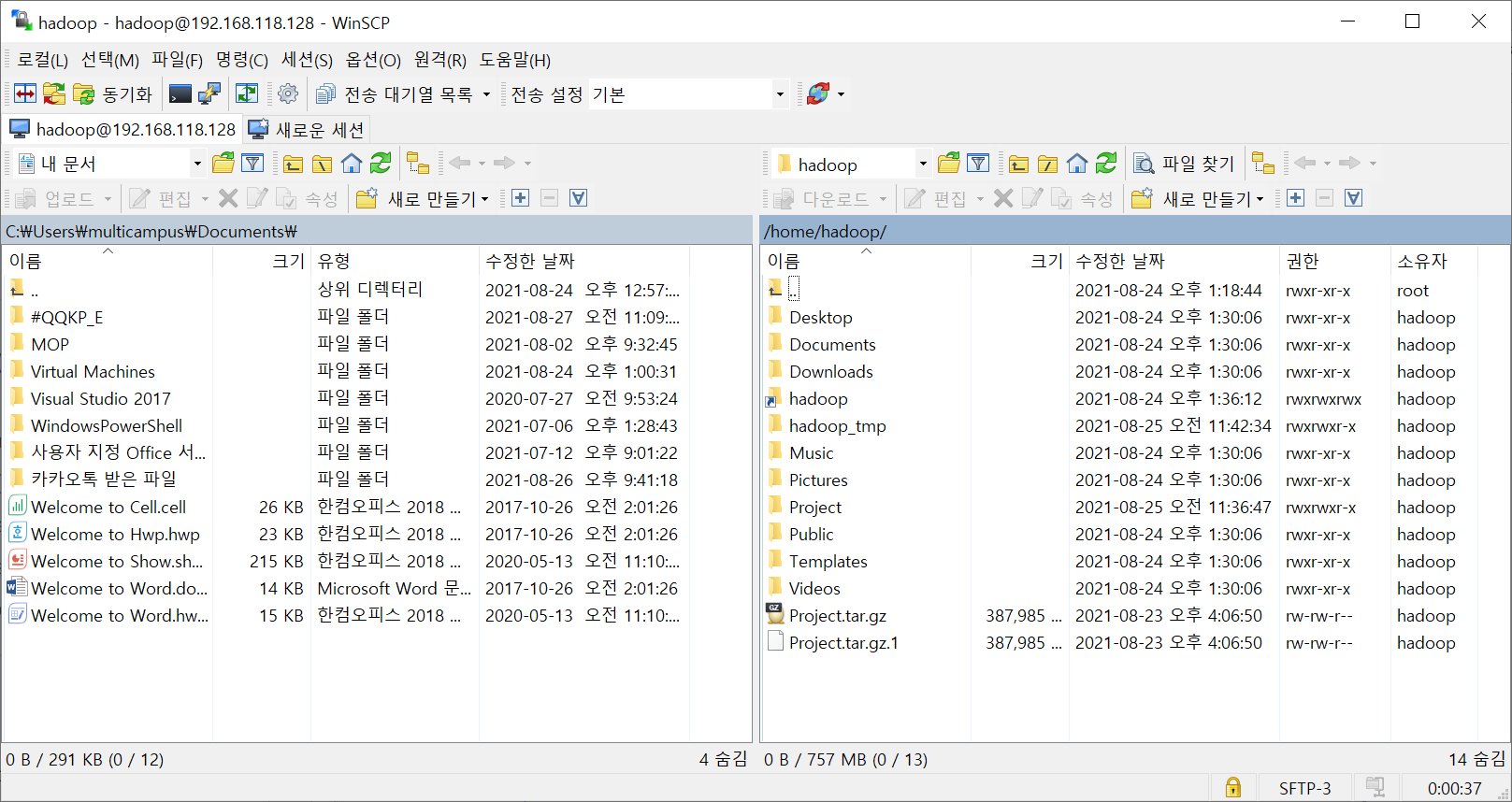Click the remote directory tree icon
The width and height of the screenshot is (1512, 802).
(x=1263, y=164)
